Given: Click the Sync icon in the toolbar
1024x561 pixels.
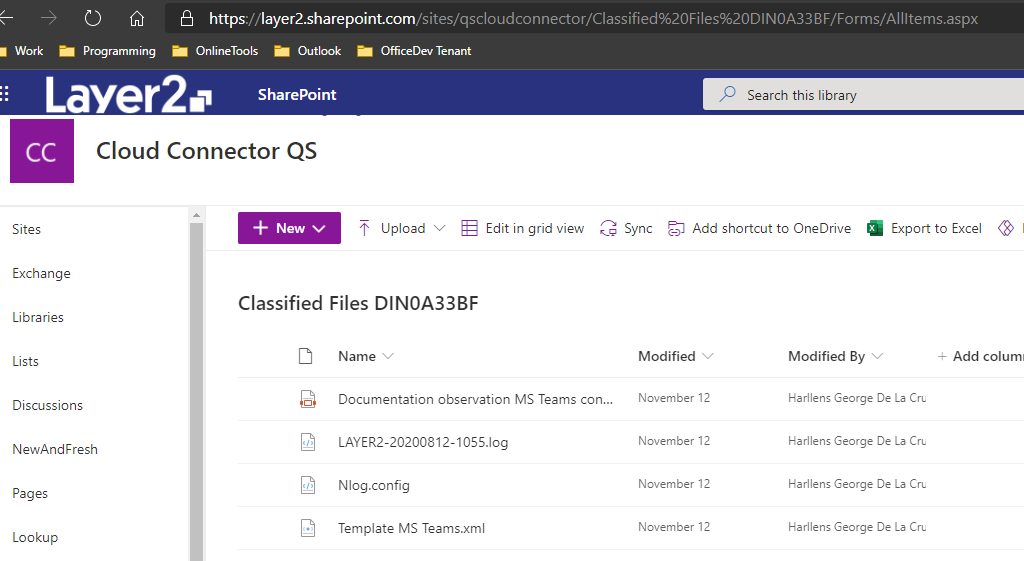Looking at the screenshot, I should point(608,228).
